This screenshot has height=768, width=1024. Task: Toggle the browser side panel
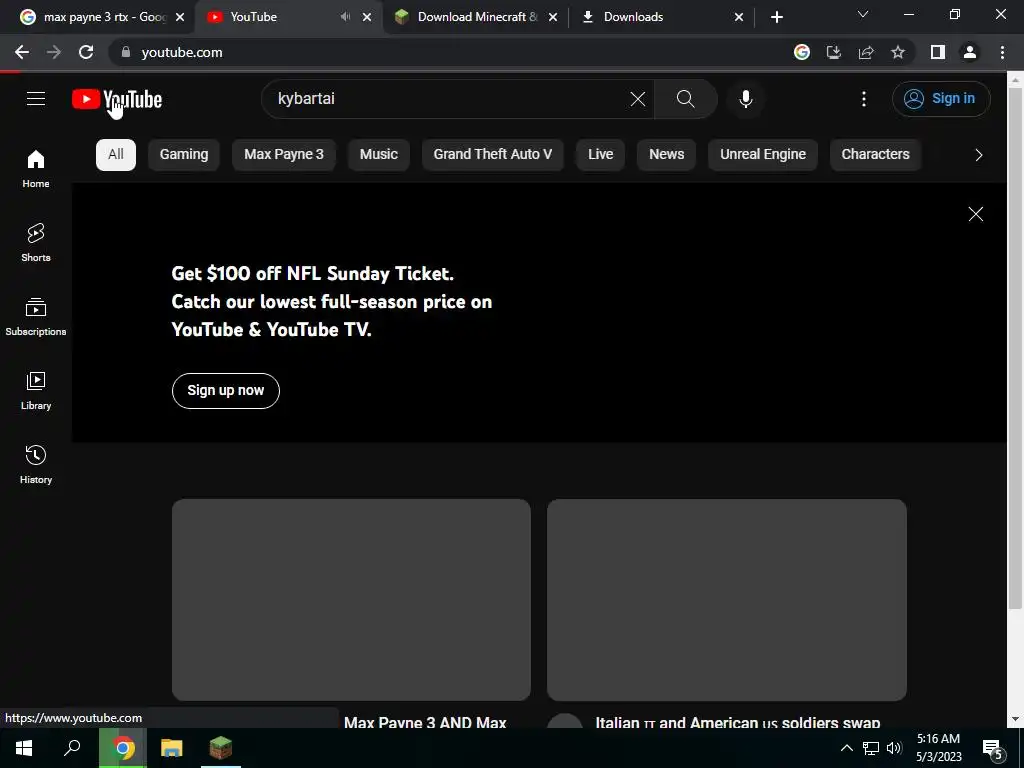pyautogui.click(x=937, y=52)
